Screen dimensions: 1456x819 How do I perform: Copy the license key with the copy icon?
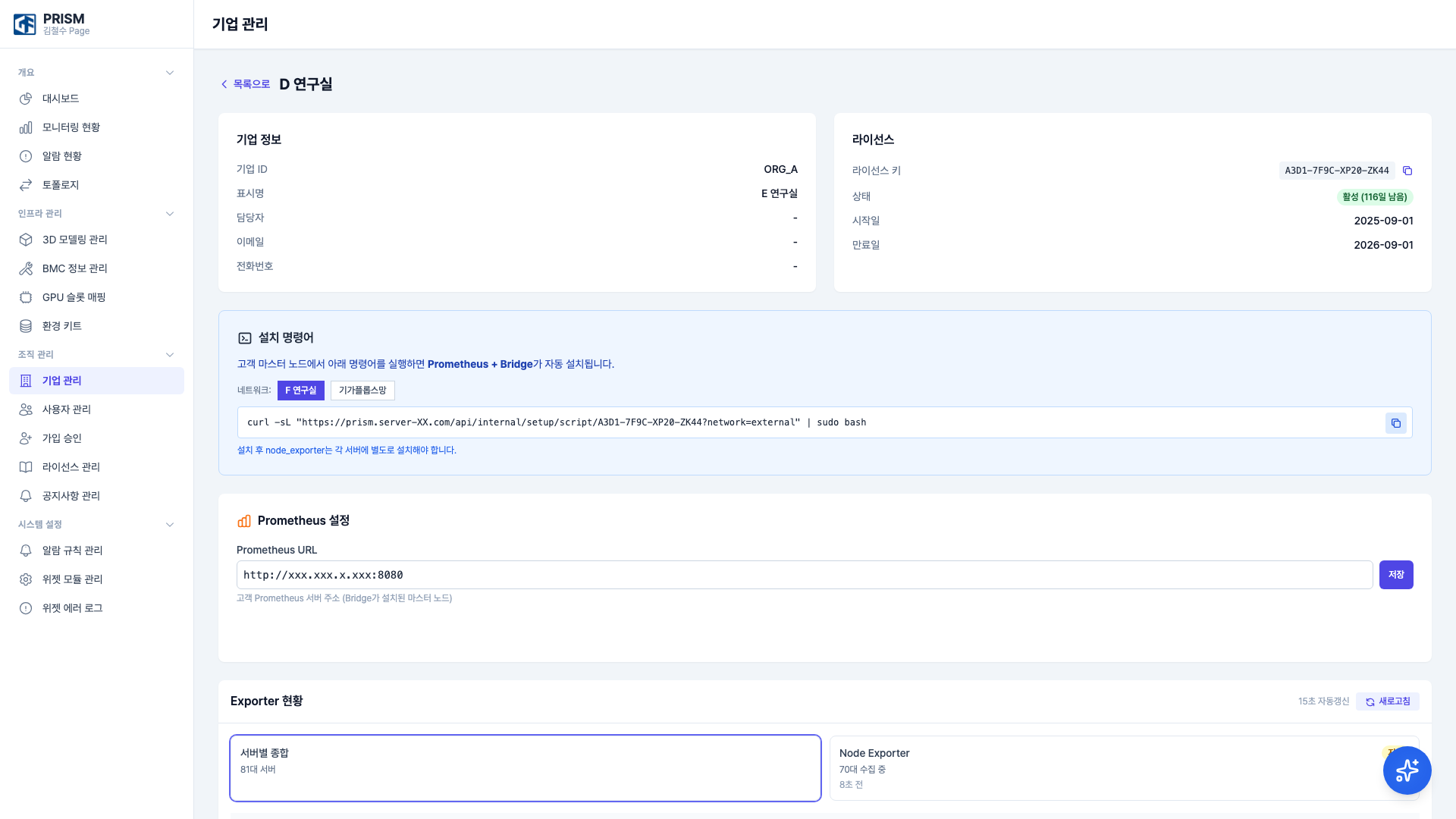[x=1407, y=171]
